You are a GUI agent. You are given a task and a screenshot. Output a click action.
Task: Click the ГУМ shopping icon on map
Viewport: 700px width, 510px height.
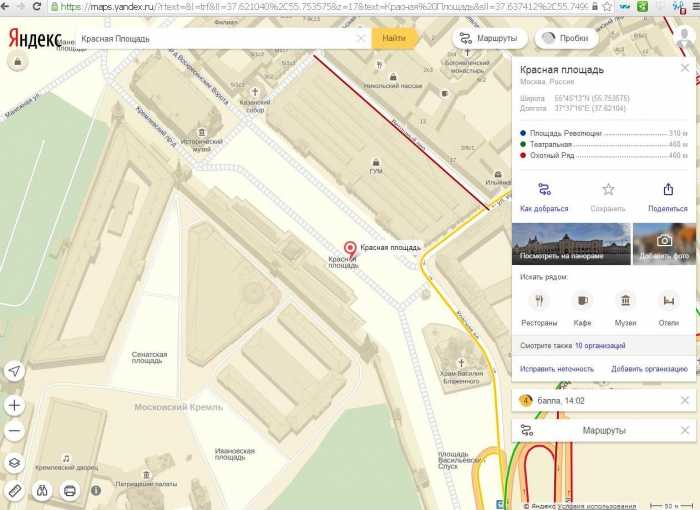tap(376, 162)
